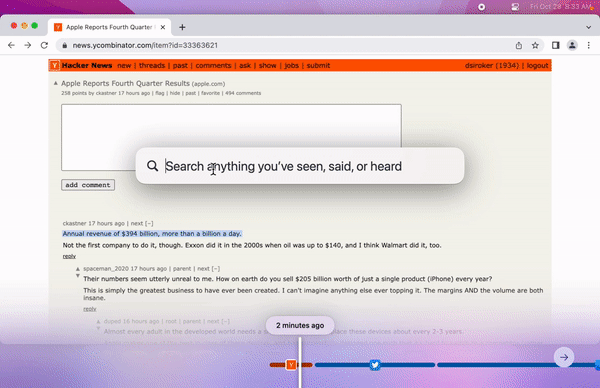Downvote spaceman_2020's comment

[78, 276]
